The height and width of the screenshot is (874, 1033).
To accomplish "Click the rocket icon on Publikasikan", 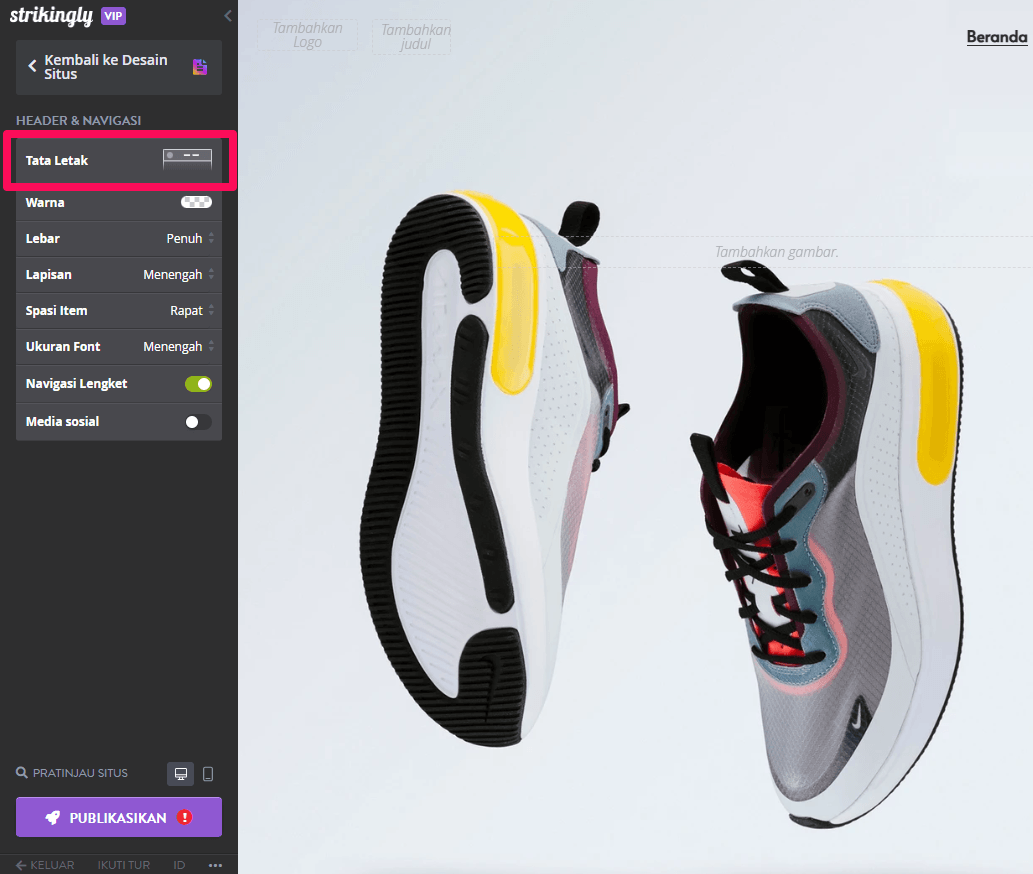I will pyautogui.click(x=52, y=817).
